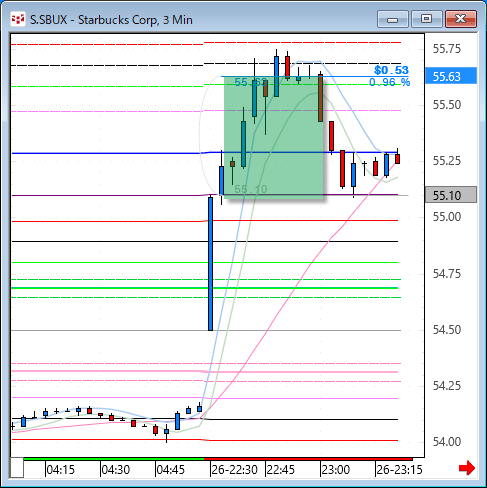The image size is (487, 488).
Task: Click the empty box at bottom-left corner
Action: (17, 468)
